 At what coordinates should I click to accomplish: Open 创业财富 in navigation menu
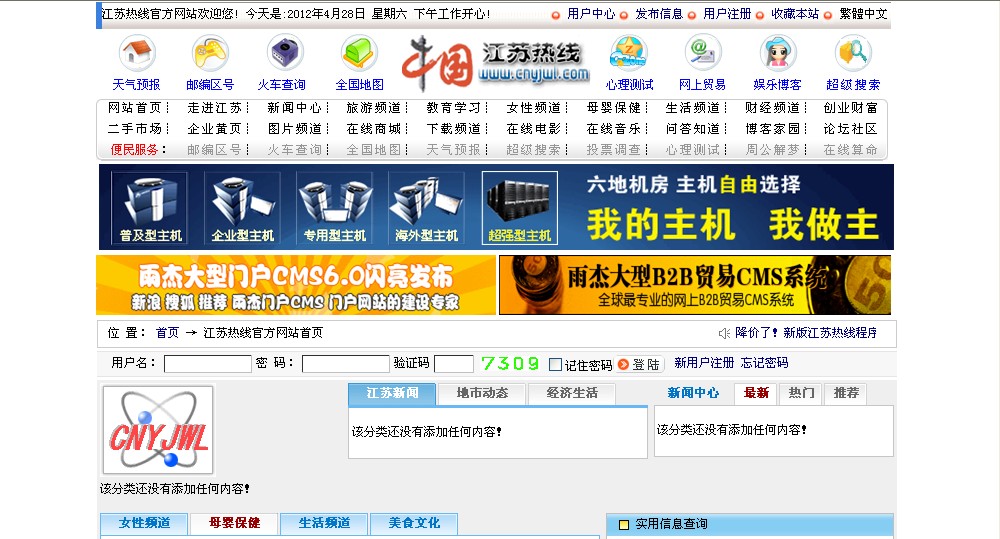tap(851, 108)
